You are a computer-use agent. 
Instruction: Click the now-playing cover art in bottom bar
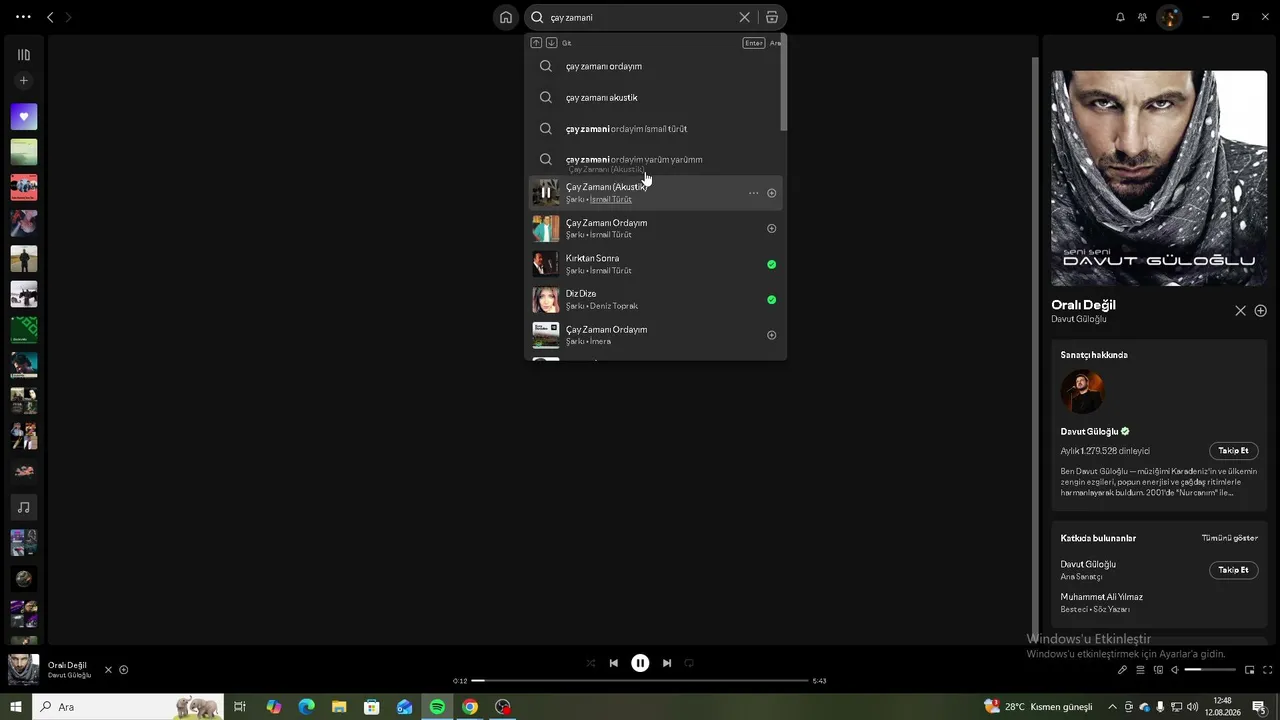[23, 670]
